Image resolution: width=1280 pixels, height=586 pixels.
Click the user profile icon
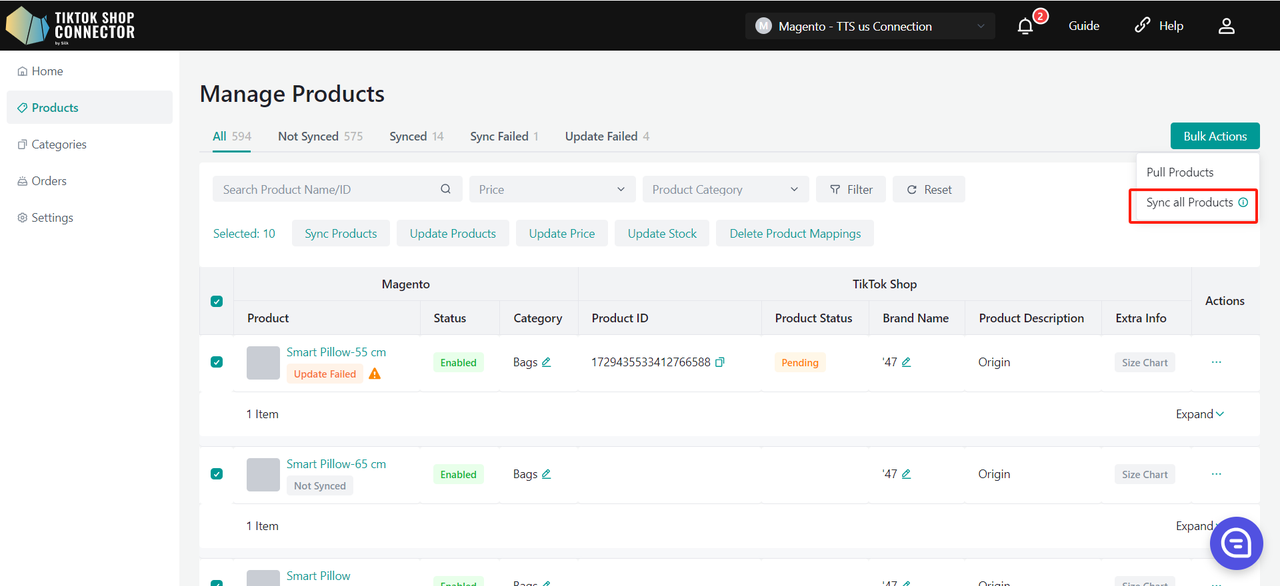1226,26
